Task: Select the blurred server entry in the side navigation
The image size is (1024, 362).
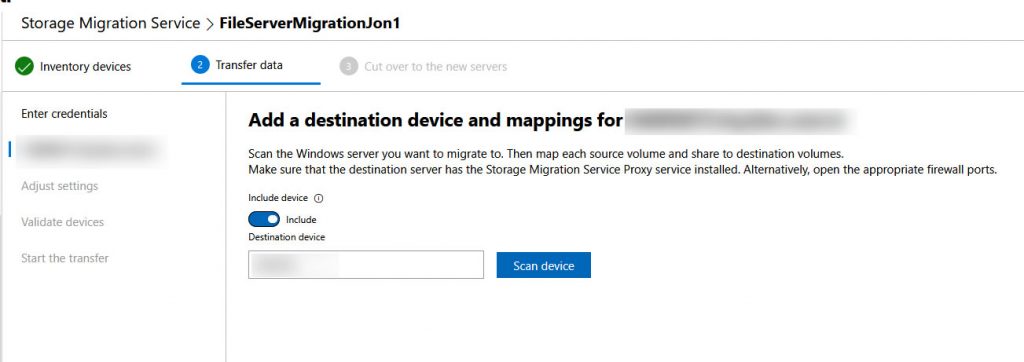Action: [90, 150]
